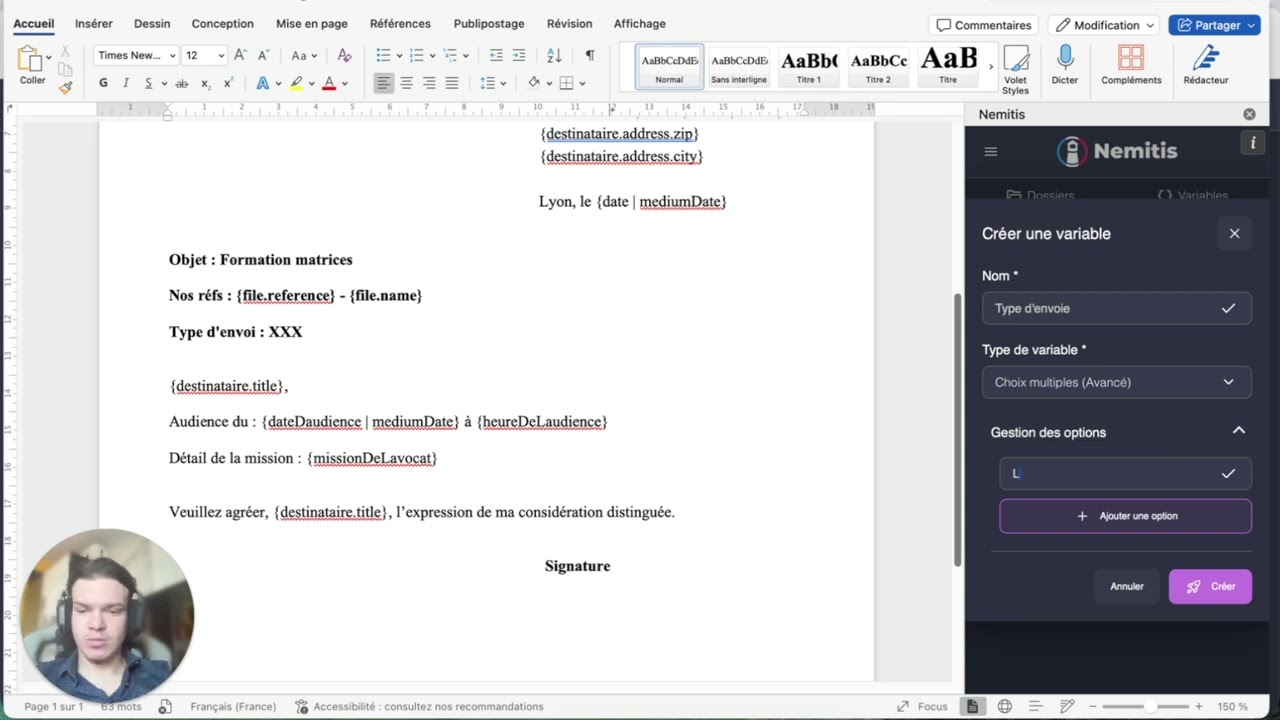Screen dimensions: 1280x720
Task: Apply the Titre 1 style
Action: tap(808, 67)
